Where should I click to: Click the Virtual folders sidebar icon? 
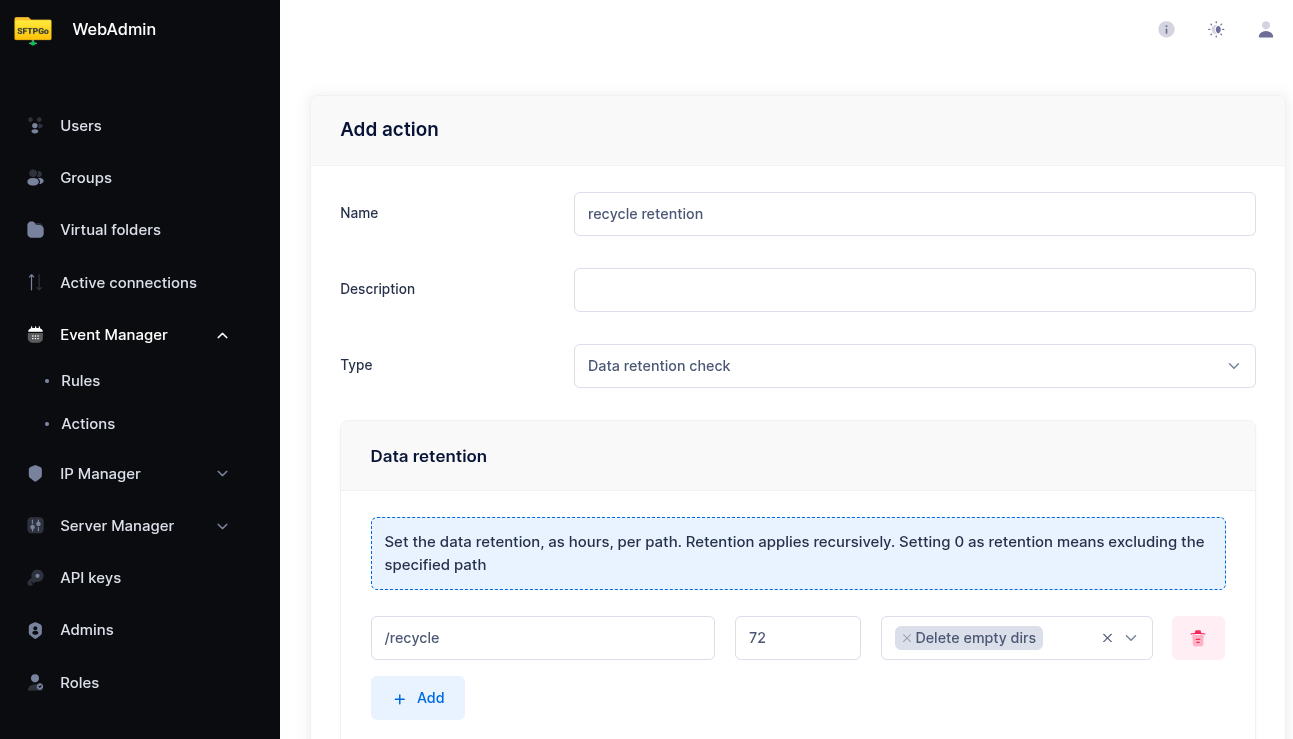36,230
